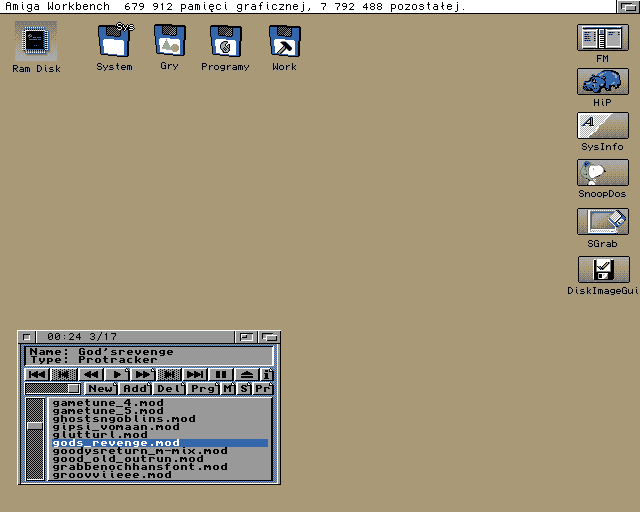The image size is (640, 512).
Task: Open the SnoopDos icon
Action: (x=602, y=173)
